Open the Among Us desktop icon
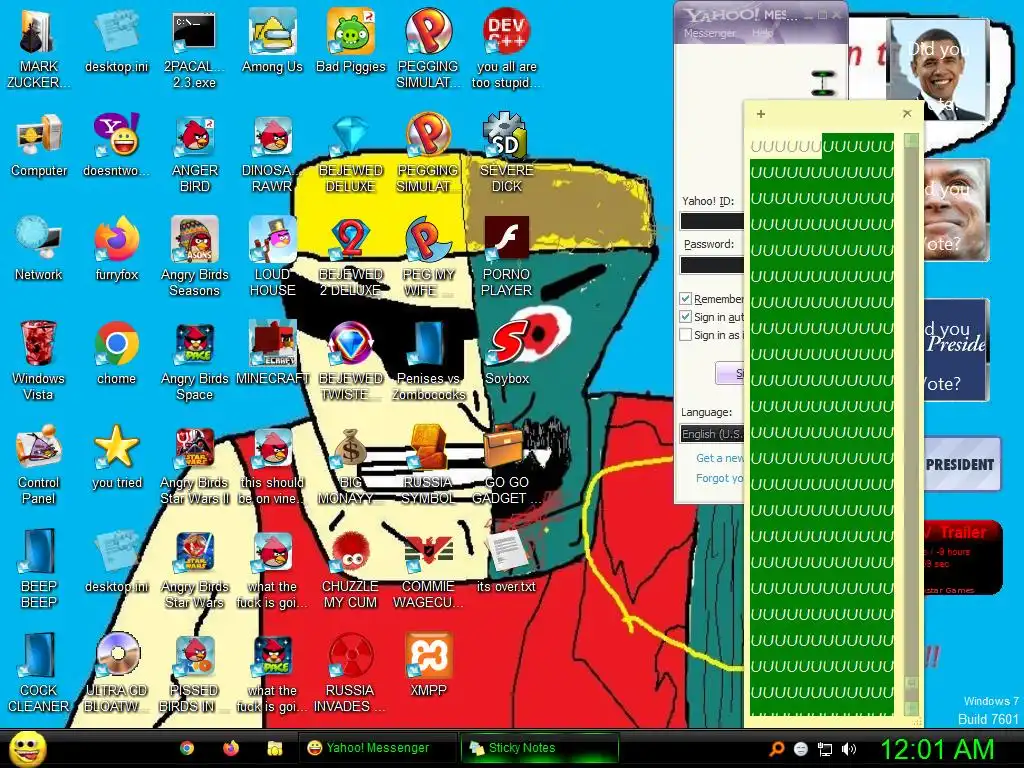 click(x=272, y=40)
